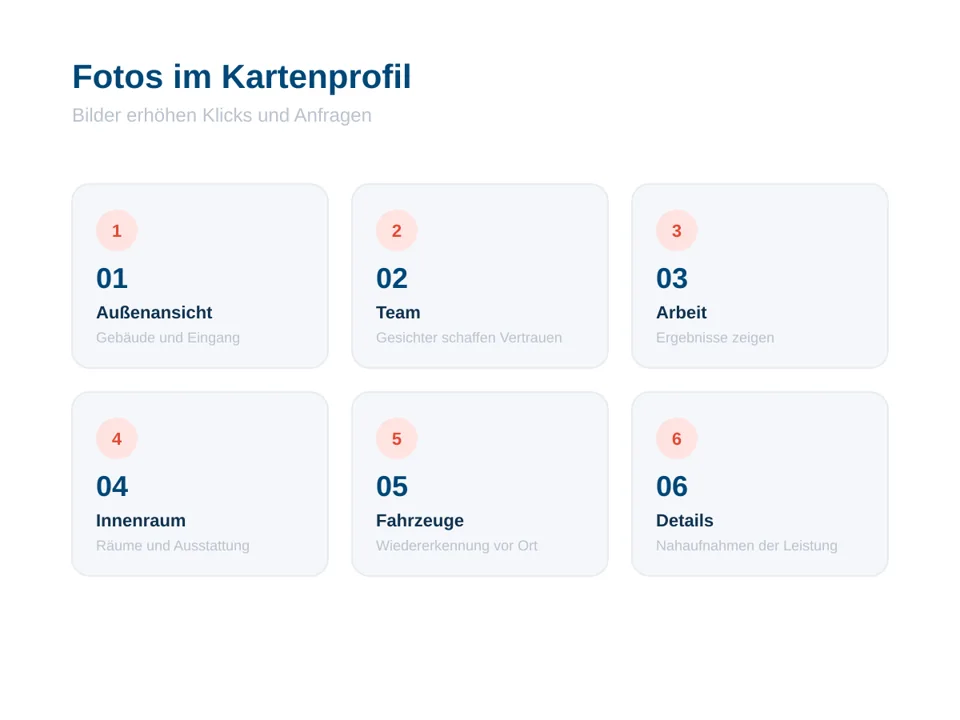
Task: Select the 'Team' card title
Action: 398,312
